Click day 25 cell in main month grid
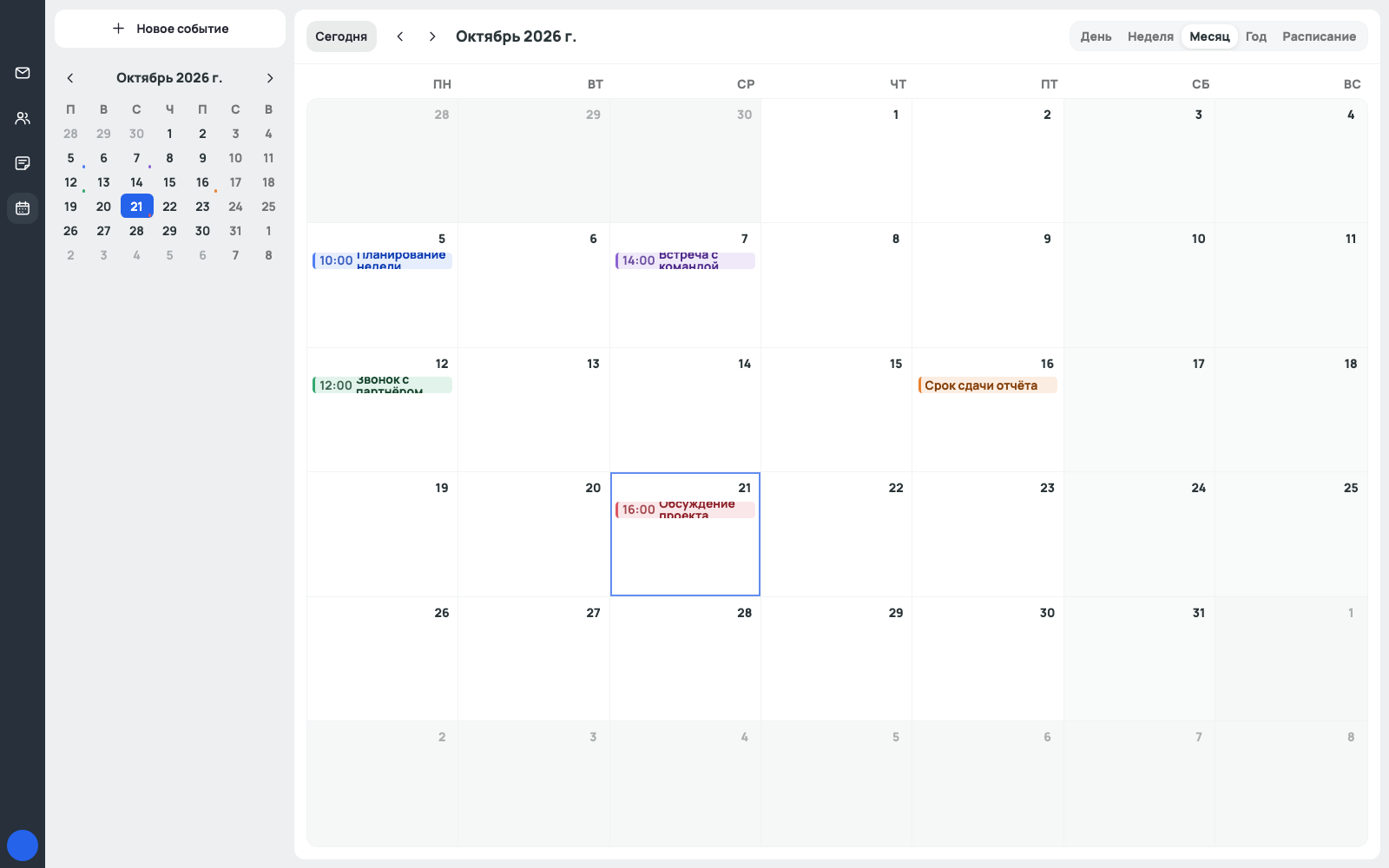The image size is (1389, 868). (x=1291, y=535)
